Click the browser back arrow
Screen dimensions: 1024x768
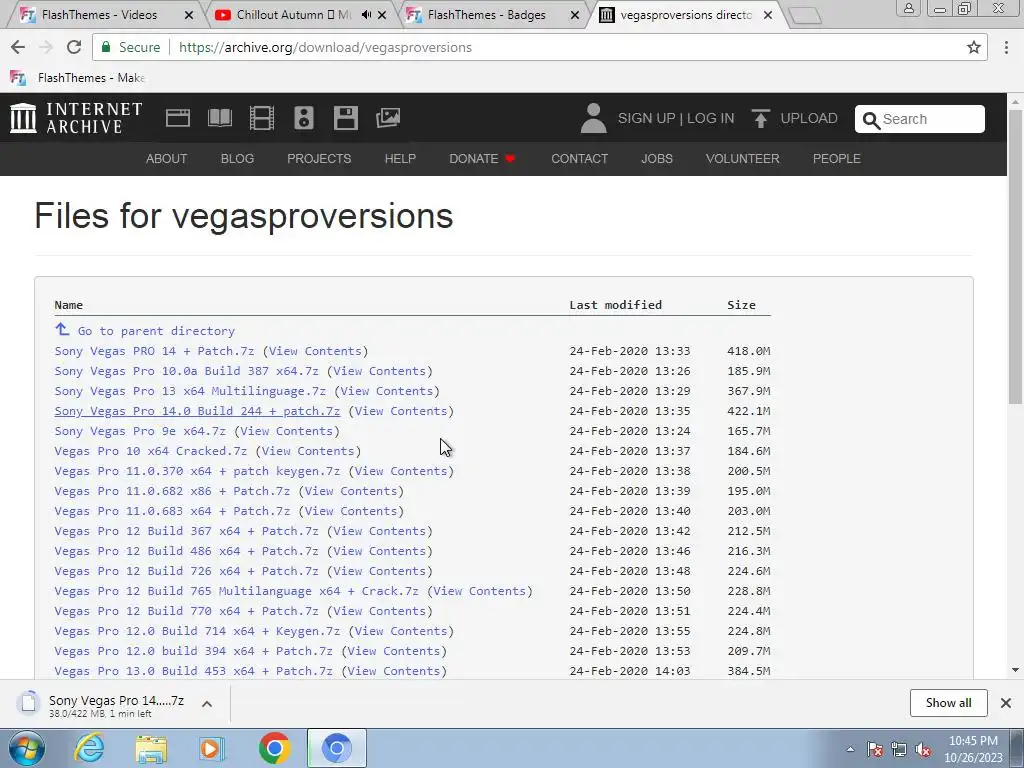coord(18,47)
